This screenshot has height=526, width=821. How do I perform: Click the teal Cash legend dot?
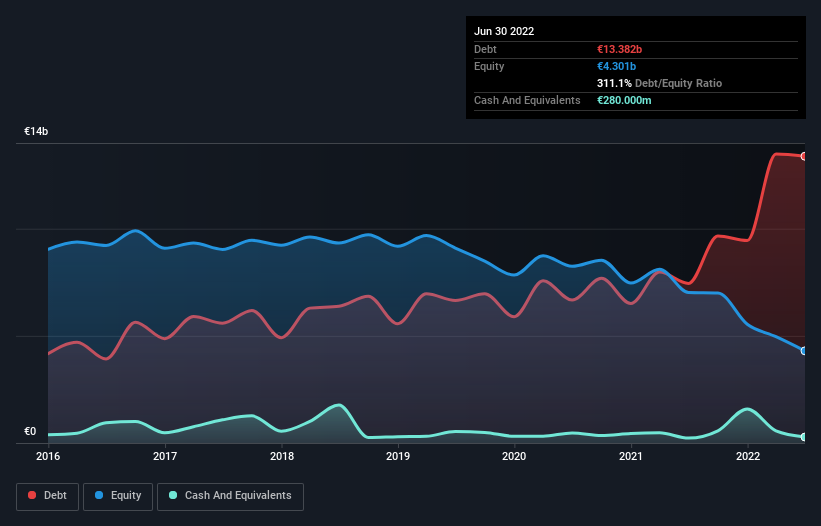pos(173,495)
